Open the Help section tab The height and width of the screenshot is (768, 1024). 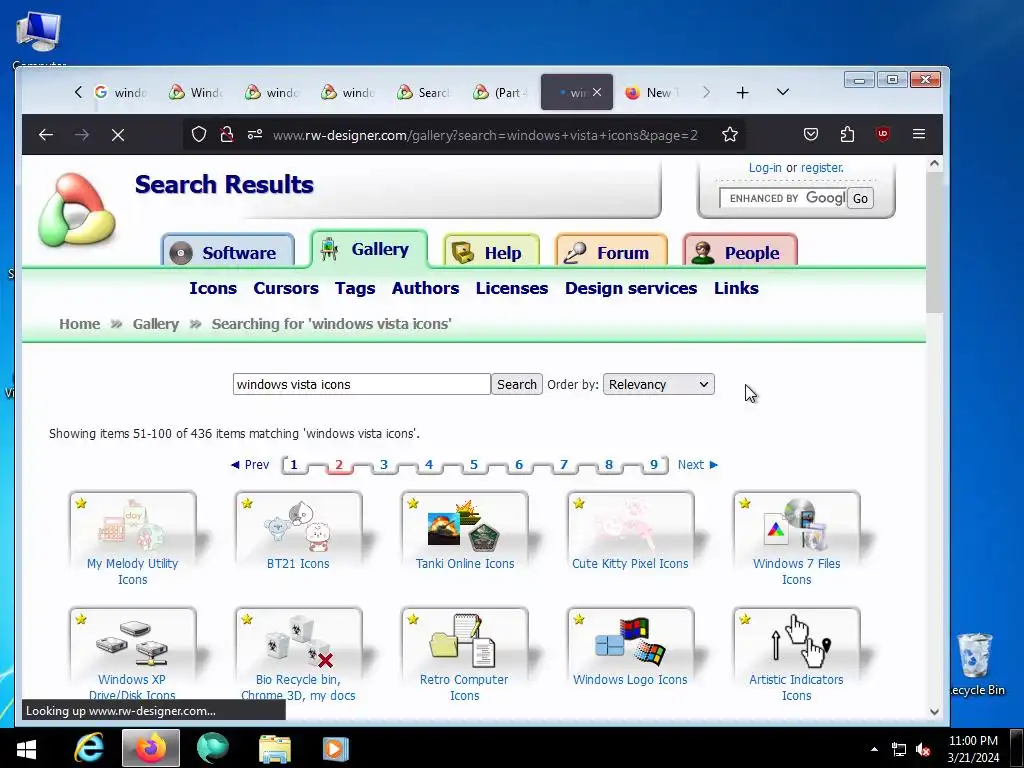click(x=491, y=252)
